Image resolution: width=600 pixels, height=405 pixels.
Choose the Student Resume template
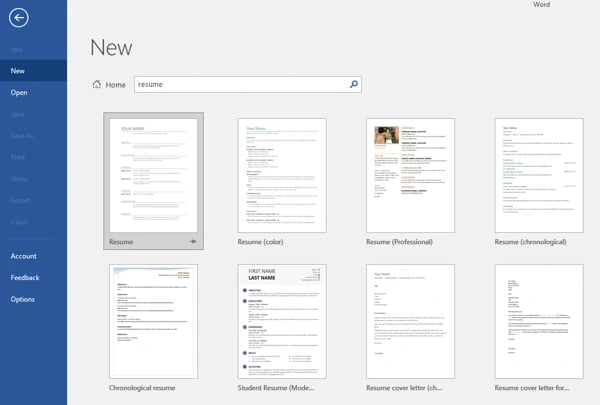click(x=283, y=320)
